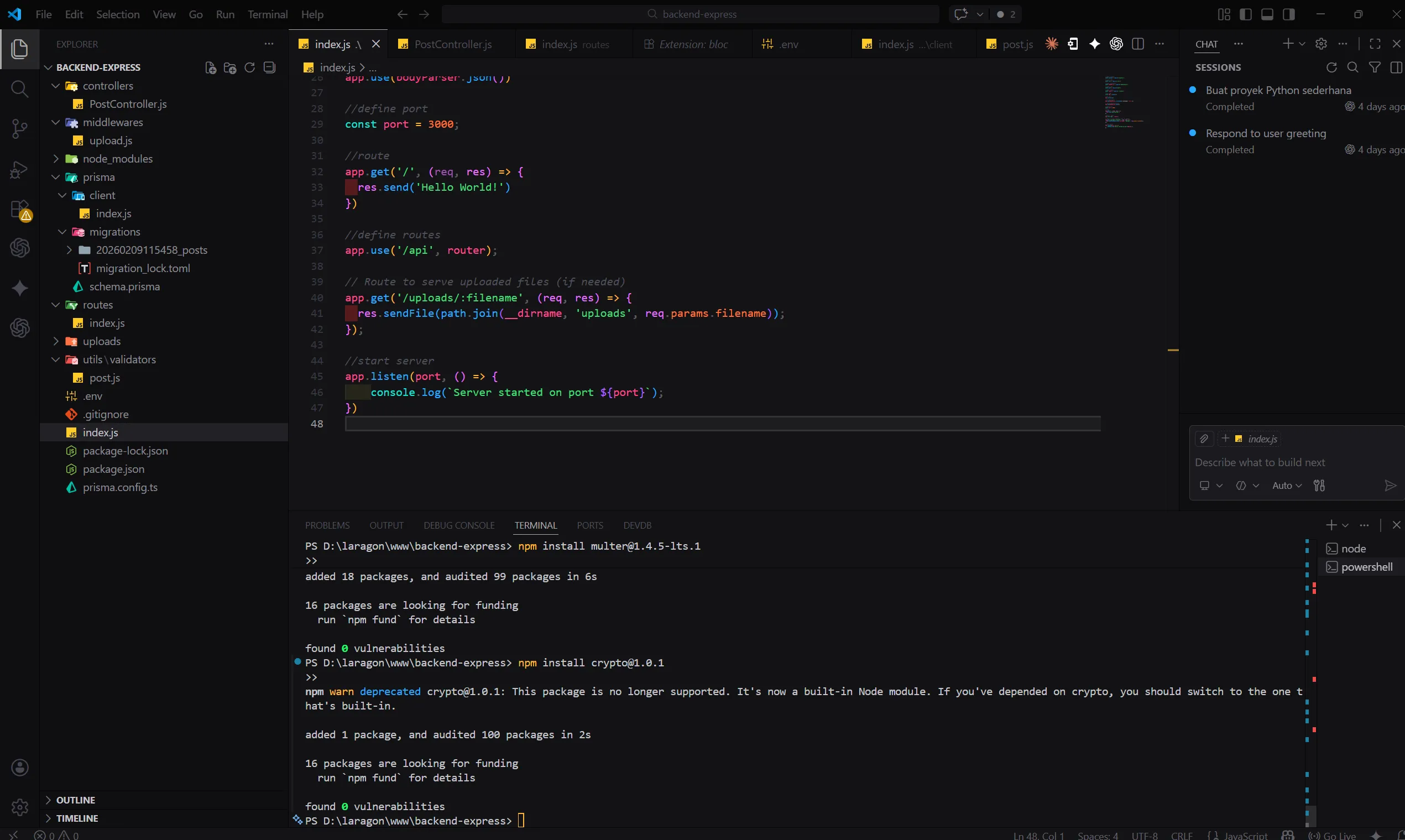Image resolution: width=1405 pixels, height=840 pixels.
Task: Open the Search view in the activity bar
Action: 20,89
